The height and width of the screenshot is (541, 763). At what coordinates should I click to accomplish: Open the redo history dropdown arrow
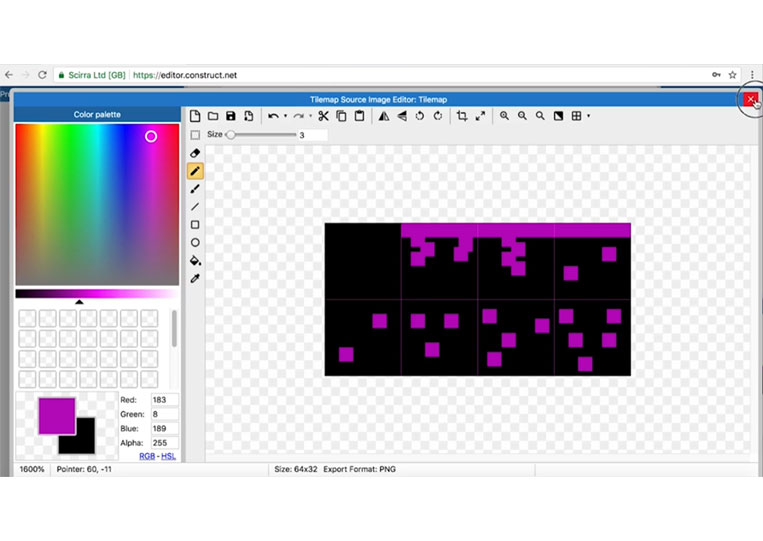(x=310, y=116)
